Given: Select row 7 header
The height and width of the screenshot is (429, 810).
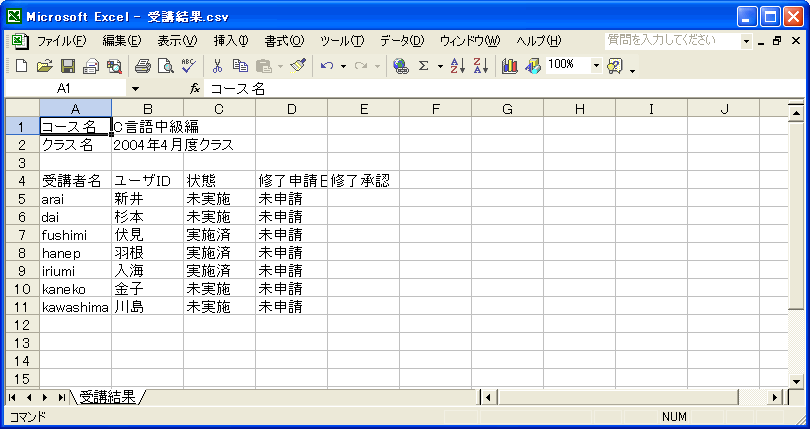Looking at the screenshot, I should click(x=22, y=235).
